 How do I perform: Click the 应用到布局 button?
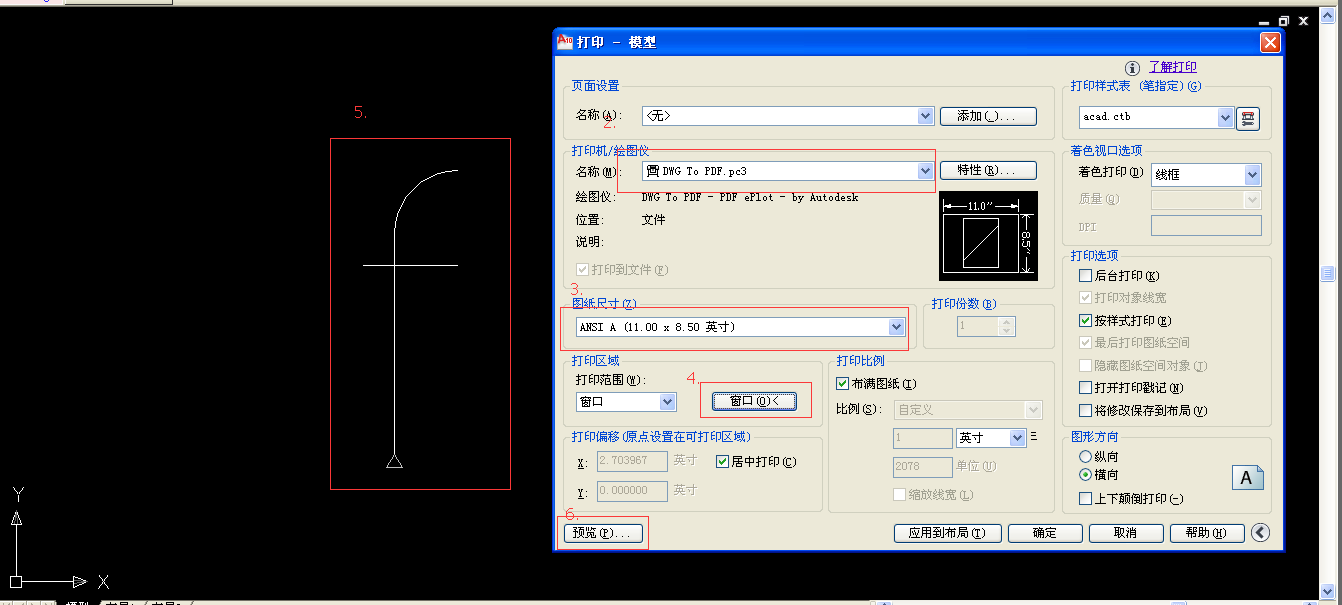click(947, 533)
